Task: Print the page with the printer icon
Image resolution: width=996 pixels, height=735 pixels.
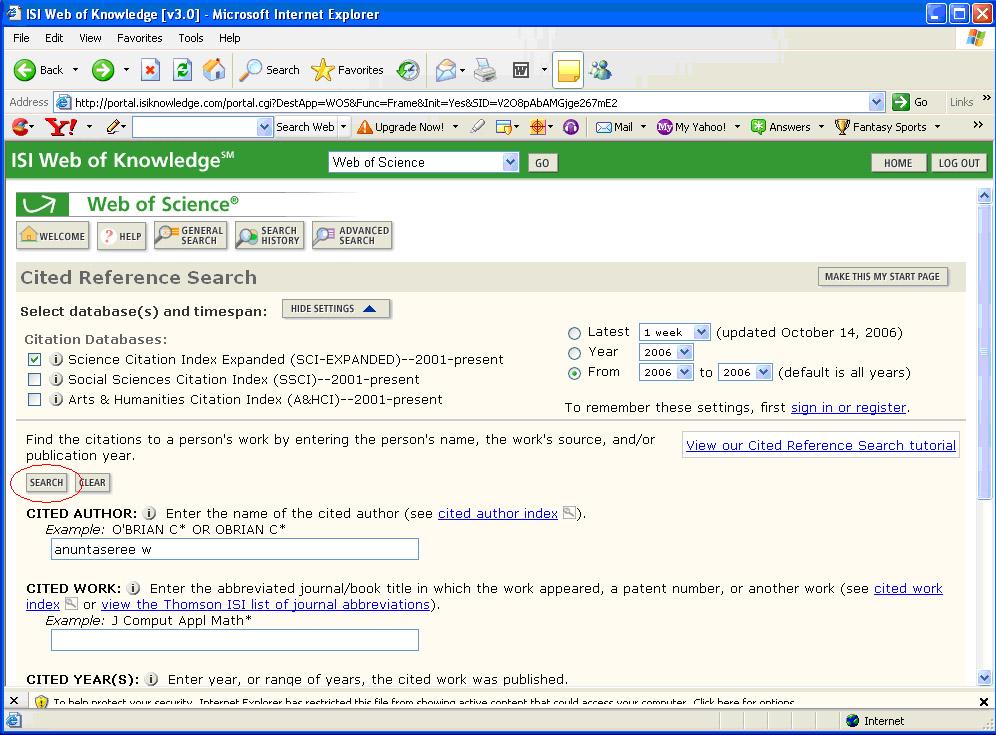Action: [x=486, y=70]
